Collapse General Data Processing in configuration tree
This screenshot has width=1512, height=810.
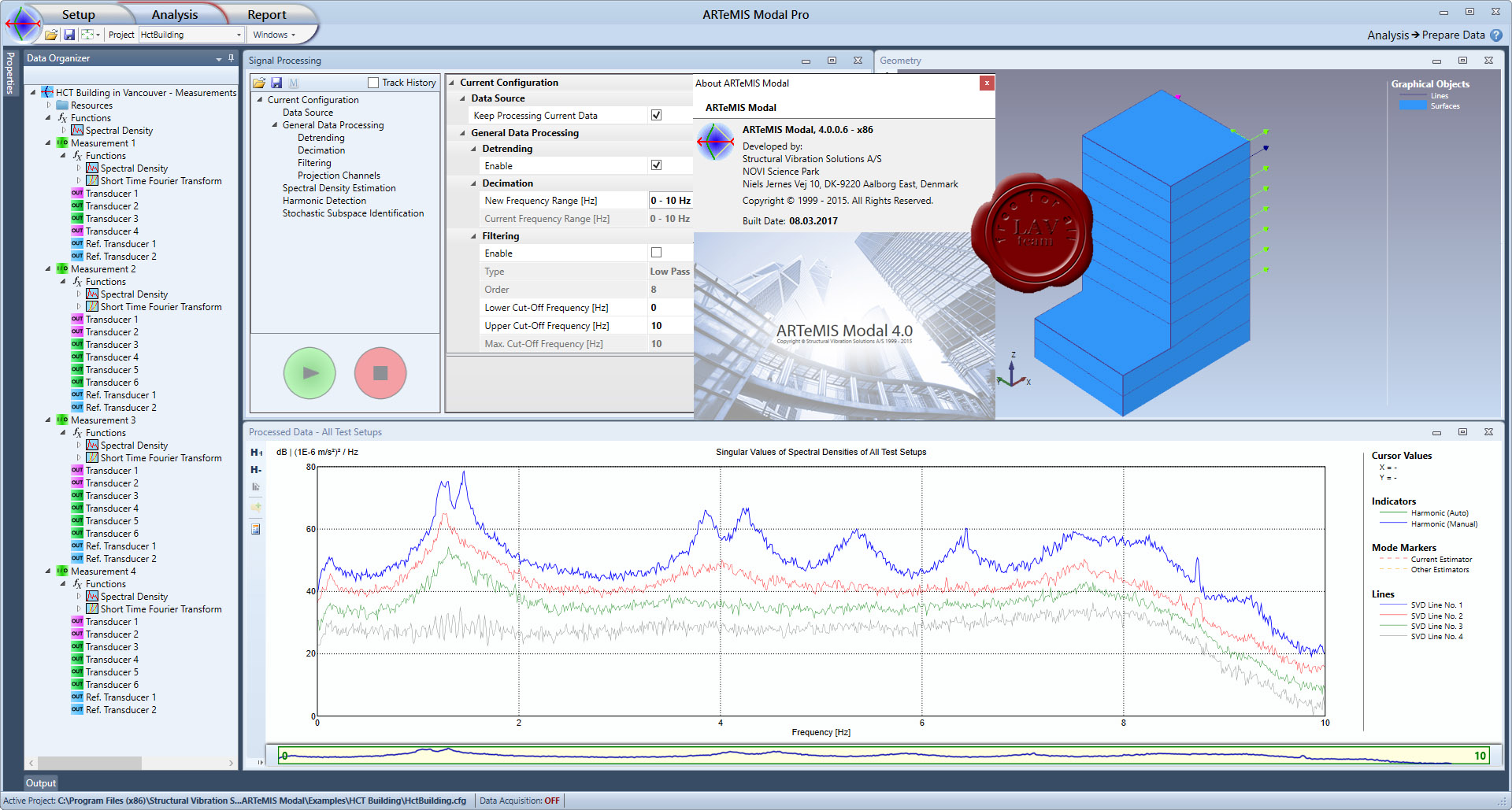click(x=275, y=125)
